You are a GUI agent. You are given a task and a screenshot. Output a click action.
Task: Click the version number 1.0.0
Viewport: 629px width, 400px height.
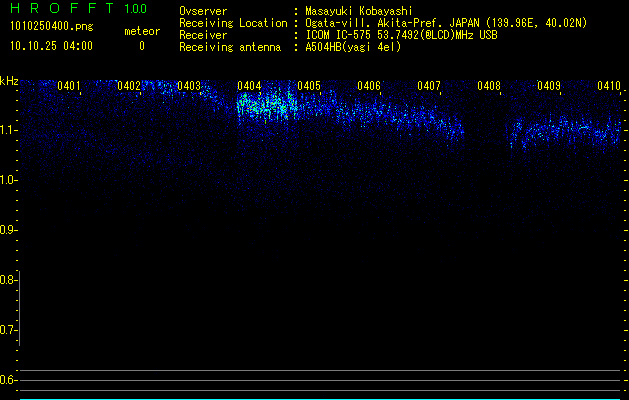point(135,9)
